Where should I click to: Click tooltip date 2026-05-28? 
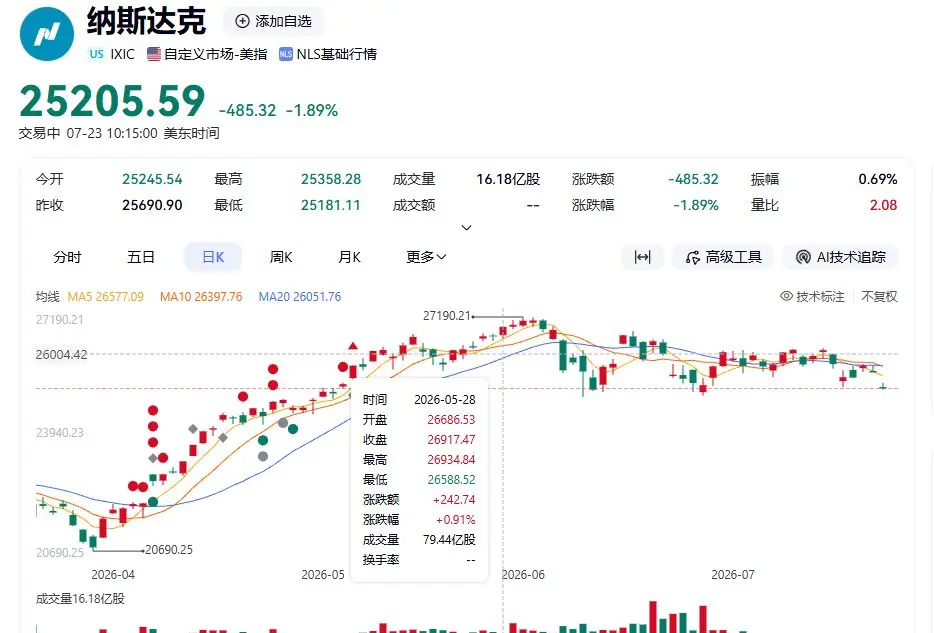[445, 400]
